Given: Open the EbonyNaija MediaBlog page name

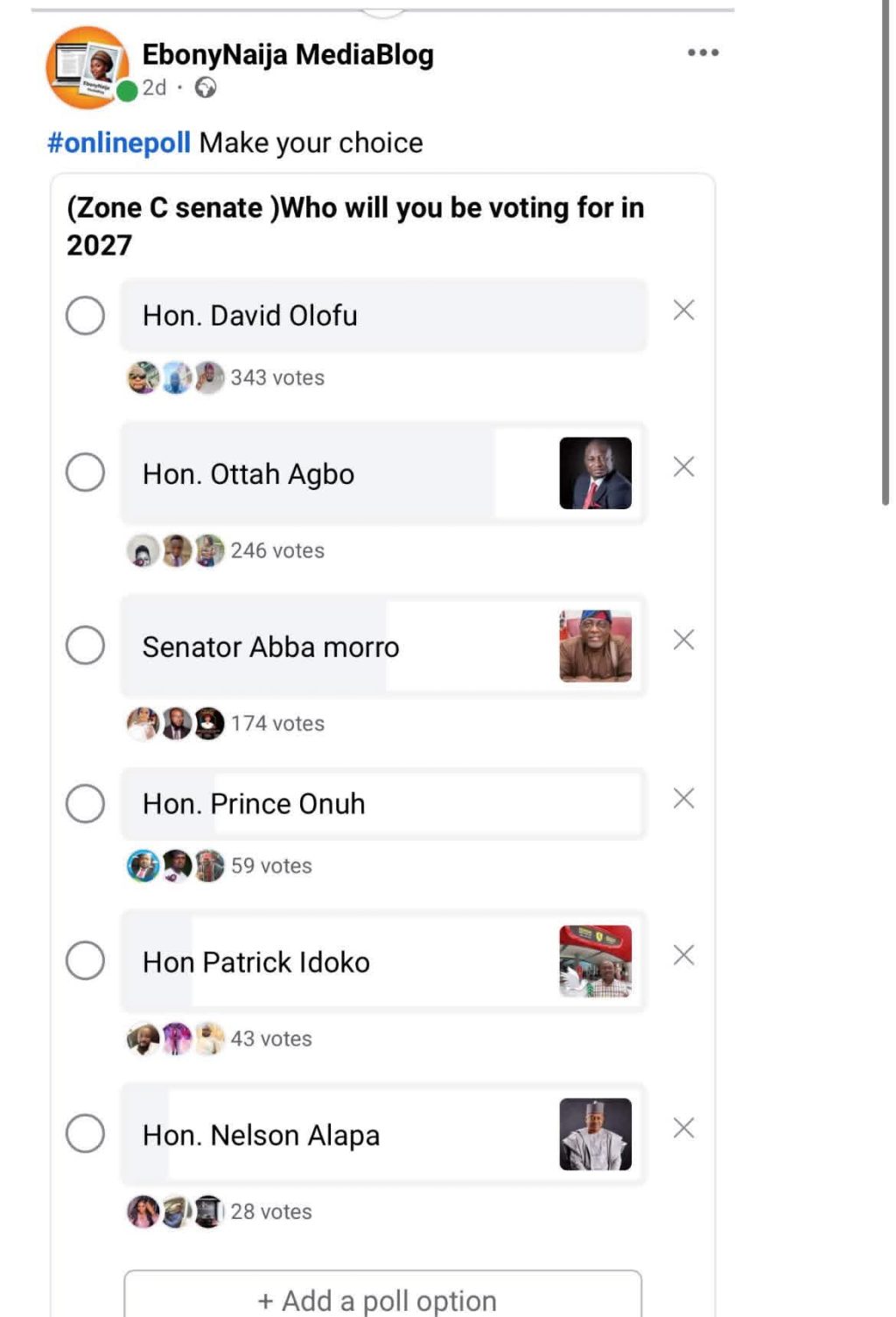Looking at the screenshot, I should click(288, 54).
